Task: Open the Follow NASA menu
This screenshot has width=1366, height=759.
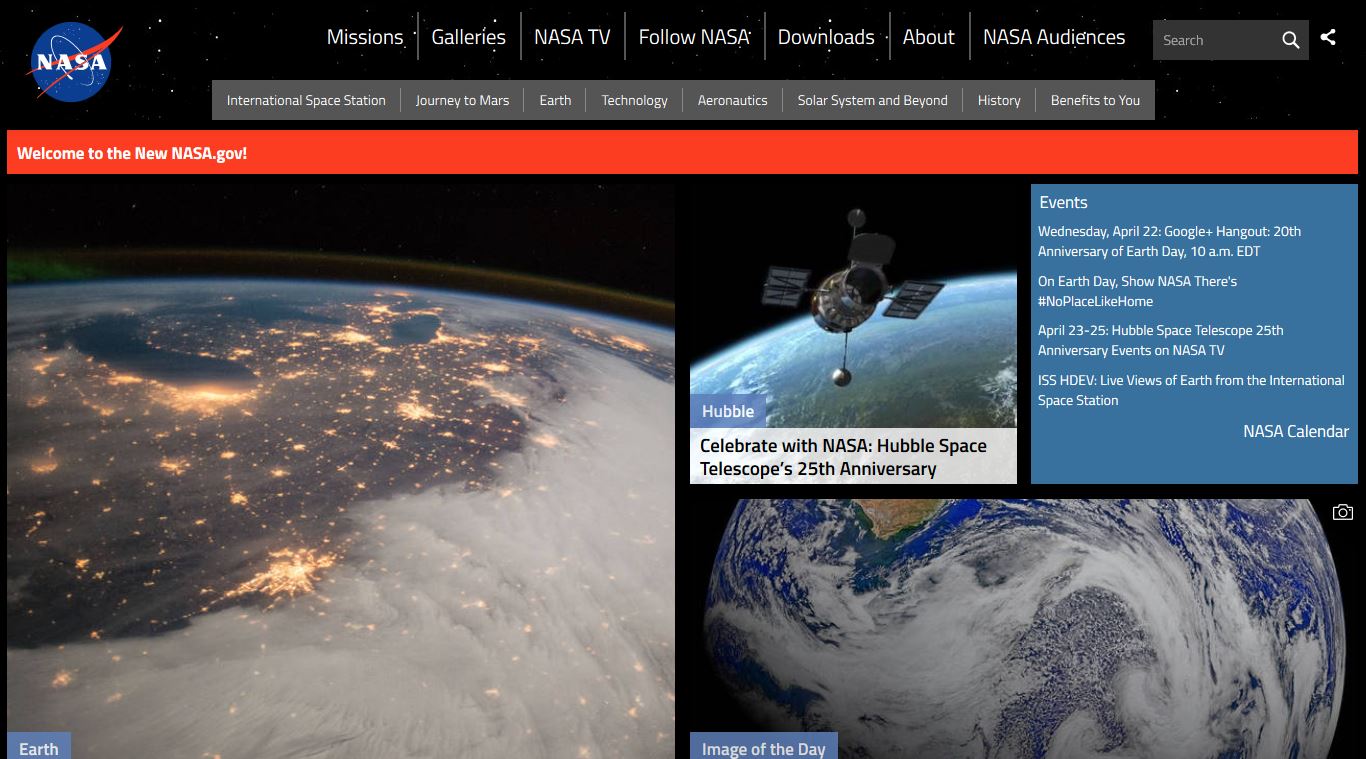Action: coord(694,37)
